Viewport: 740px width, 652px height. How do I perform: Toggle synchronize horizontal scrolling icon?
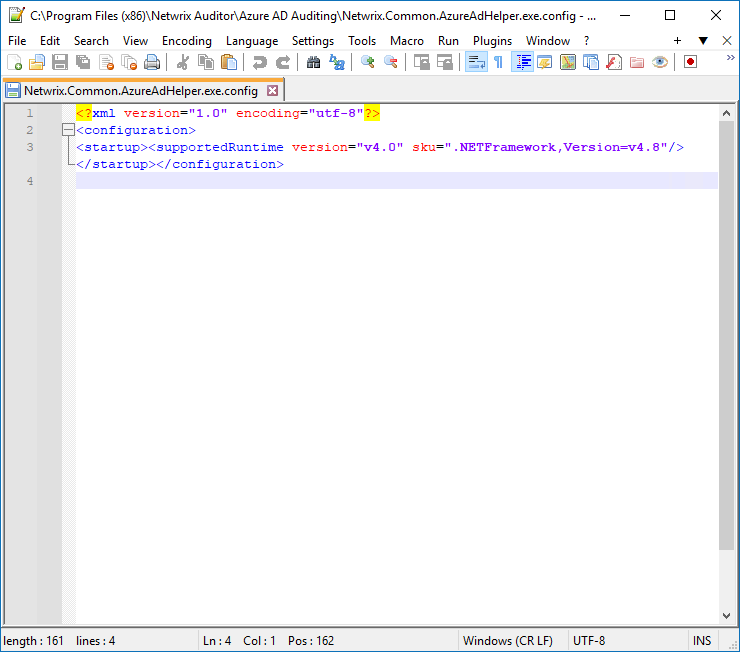445,62
